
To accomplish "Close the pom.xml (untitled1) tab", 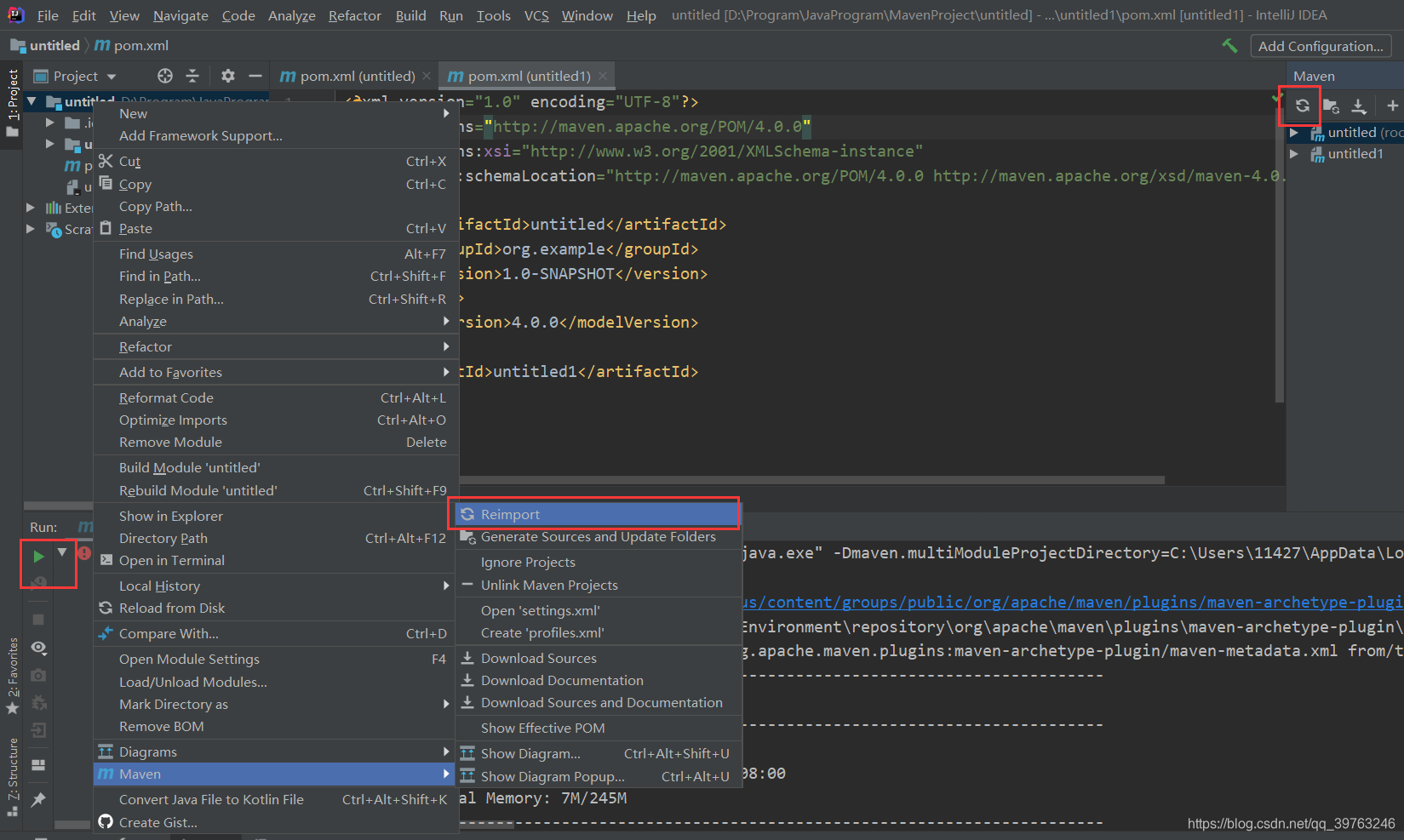I will click(603, 76).
